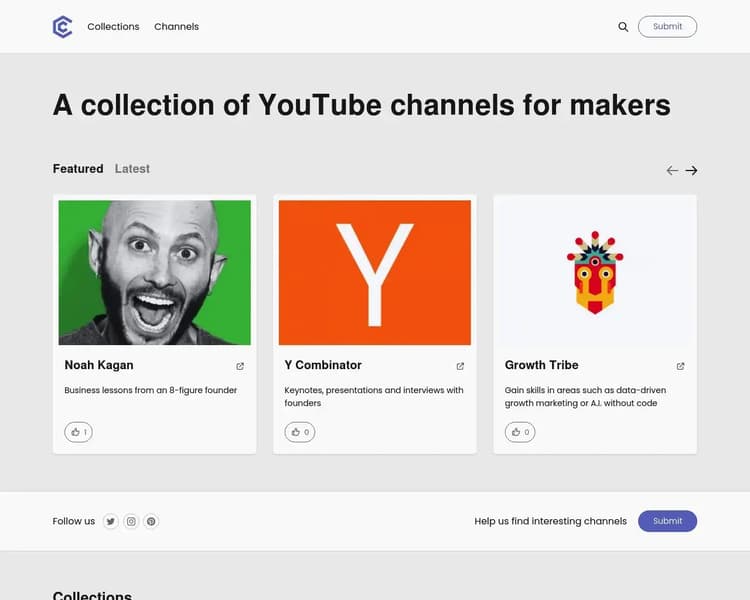Open the search magnifier icon
The height and width of the screenshot is (600, 750).
click(x=623, y=27)
